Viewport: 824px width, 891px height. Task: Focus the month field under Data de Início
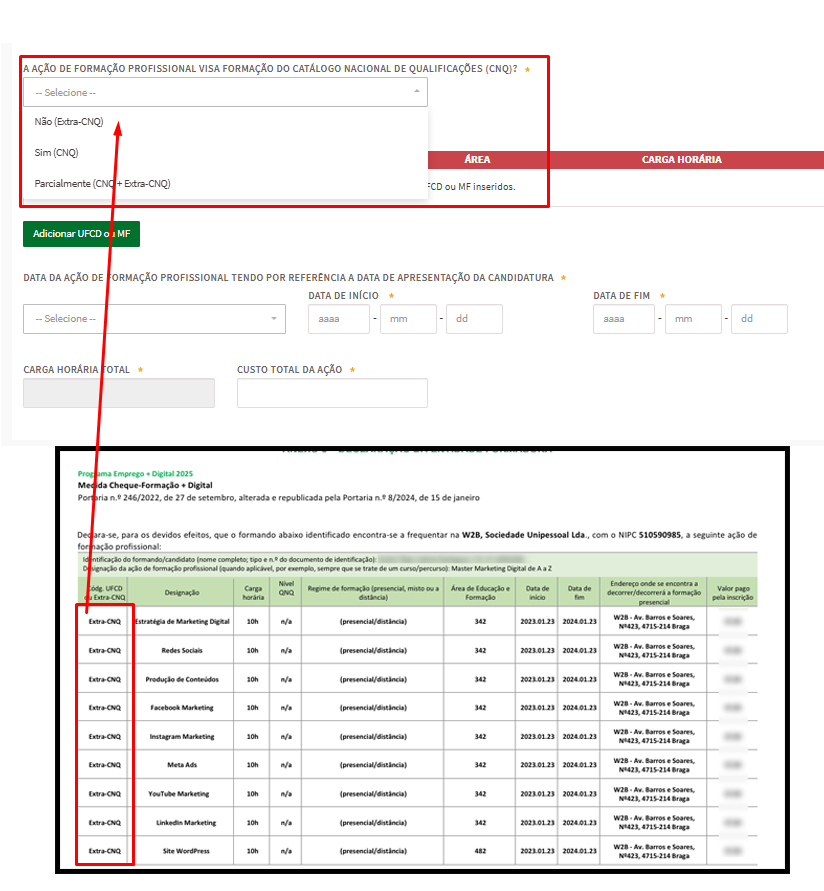407,319
